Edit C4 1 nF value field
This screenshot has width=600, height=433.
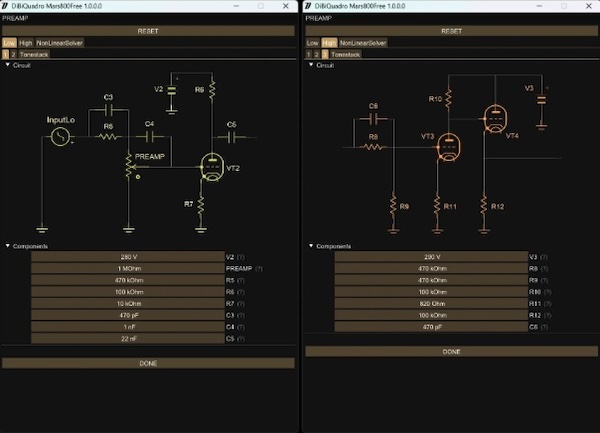pos(128,327)
